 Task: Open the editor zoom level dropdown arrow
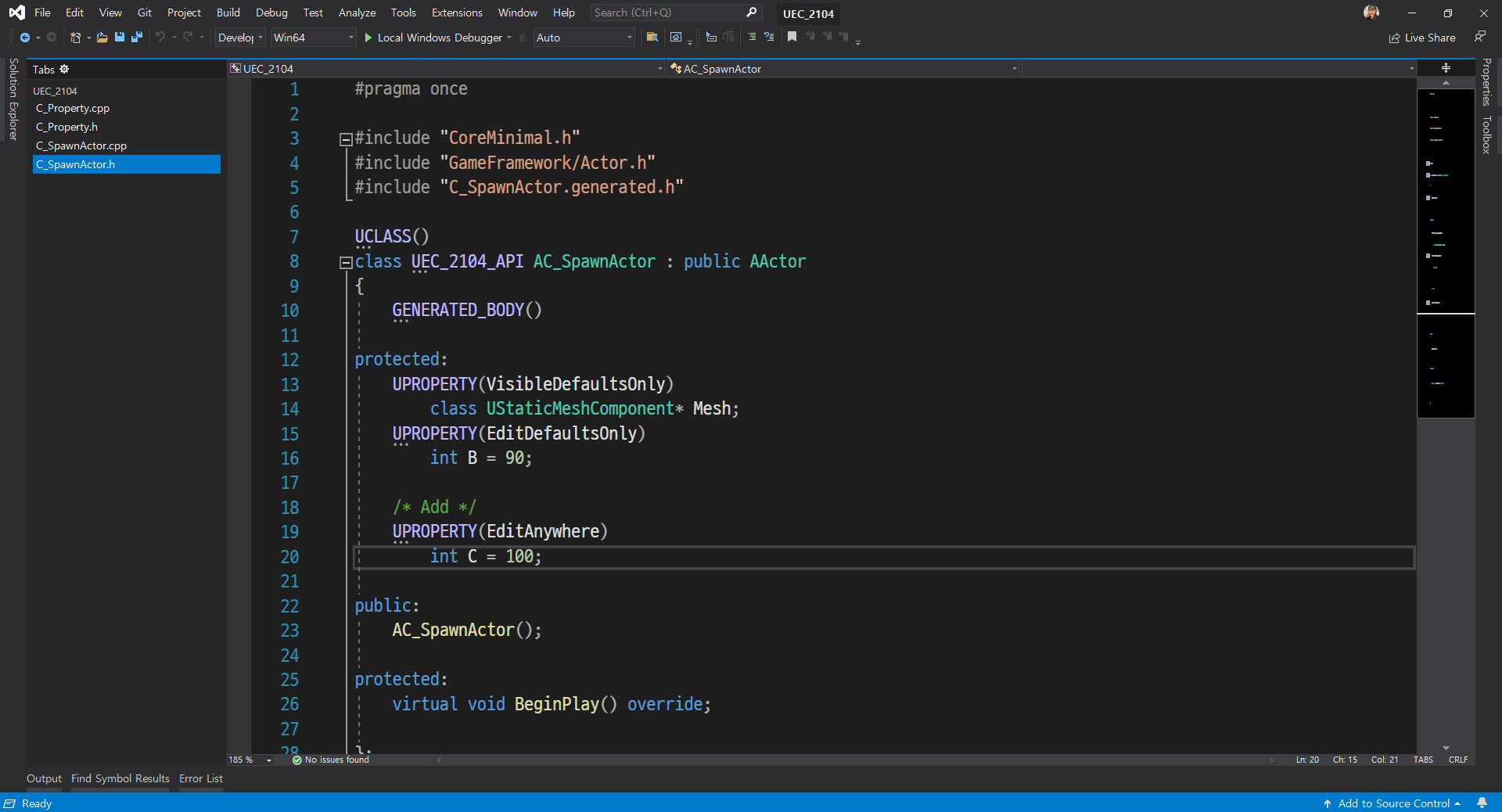pyautogui.click(x=269, y=760)
